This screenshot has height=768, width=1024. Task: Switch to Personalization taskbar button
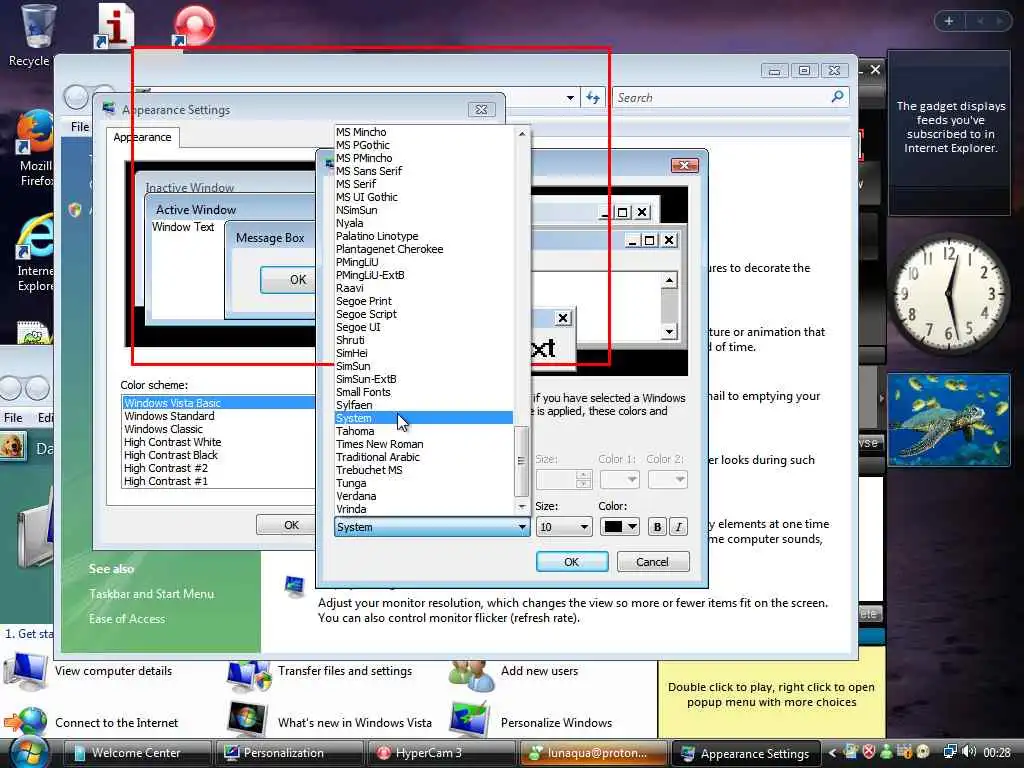pyautogui.click(x=289, y=753)
